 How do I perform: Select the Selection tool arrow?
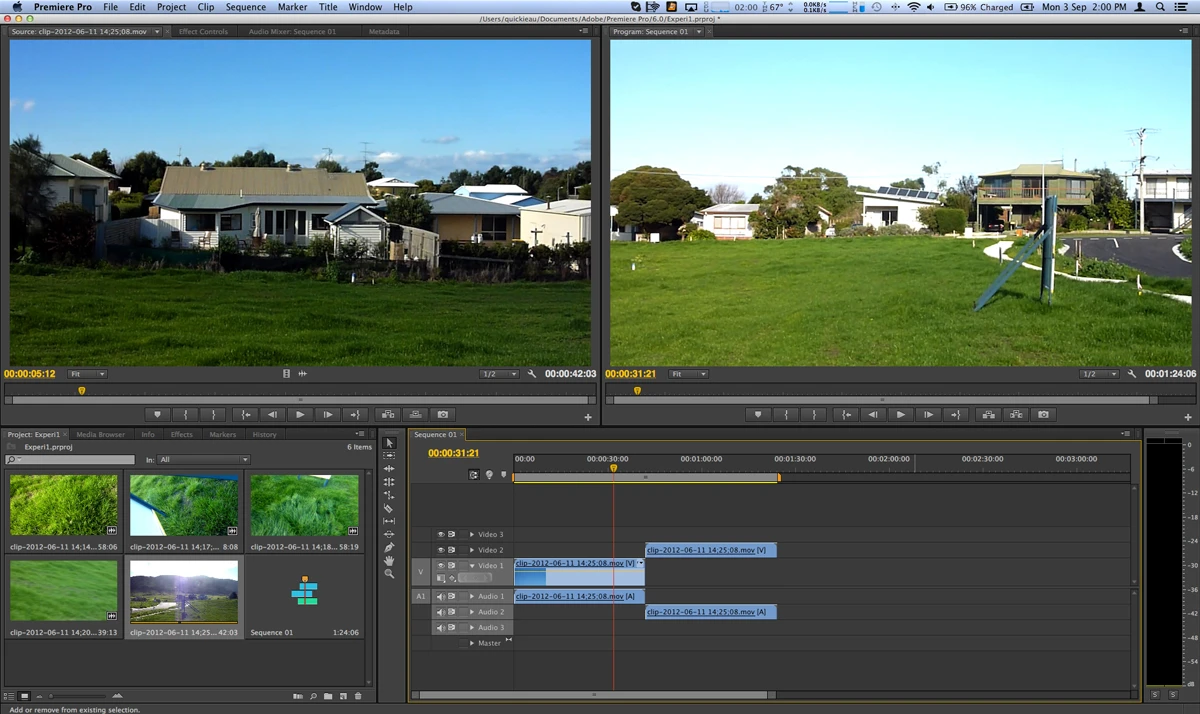tap(389, 442)
